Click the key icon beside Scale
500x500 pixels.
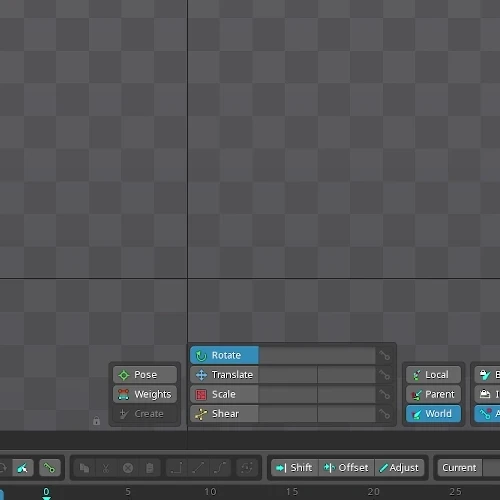point(384,394)
